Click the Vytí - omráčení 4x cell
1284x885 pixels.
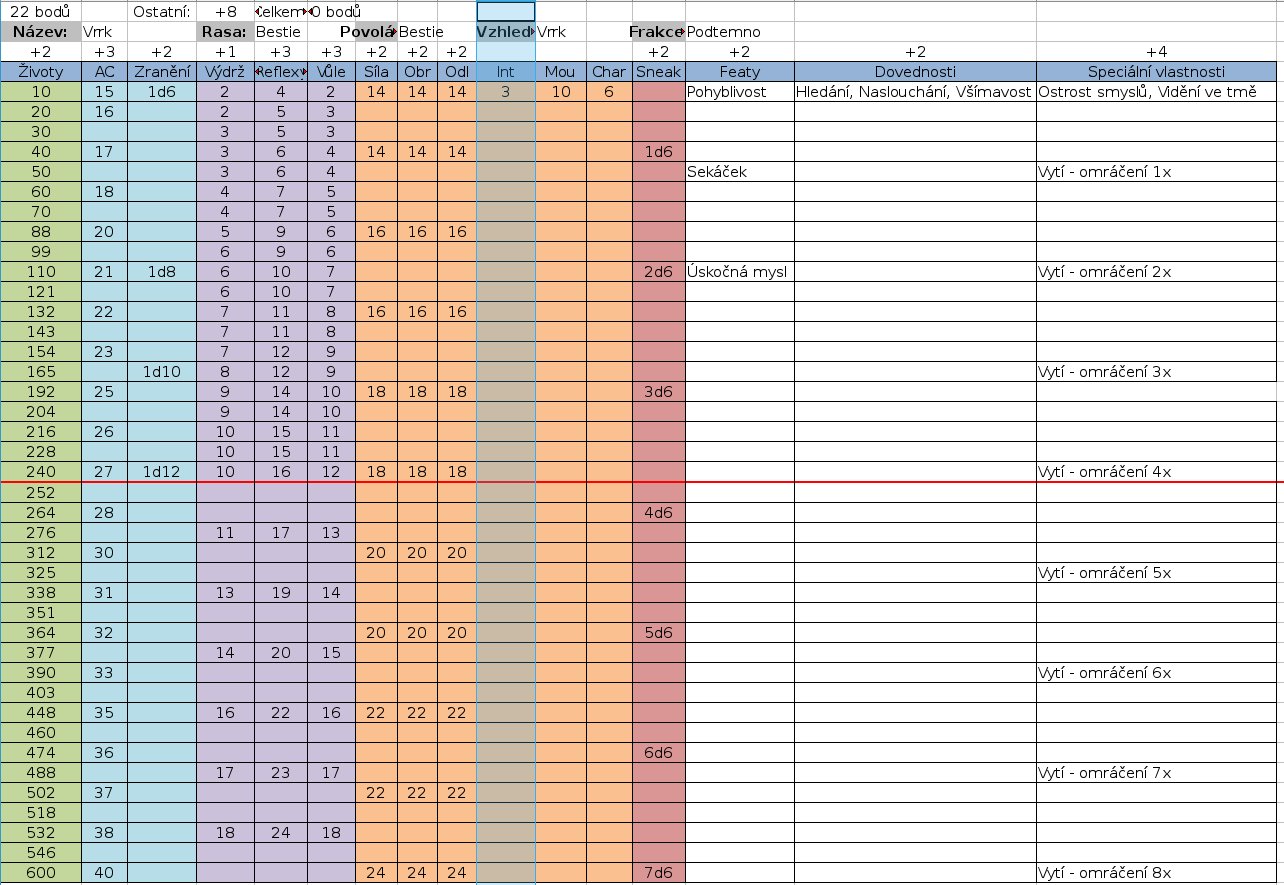coord(1159,472)
